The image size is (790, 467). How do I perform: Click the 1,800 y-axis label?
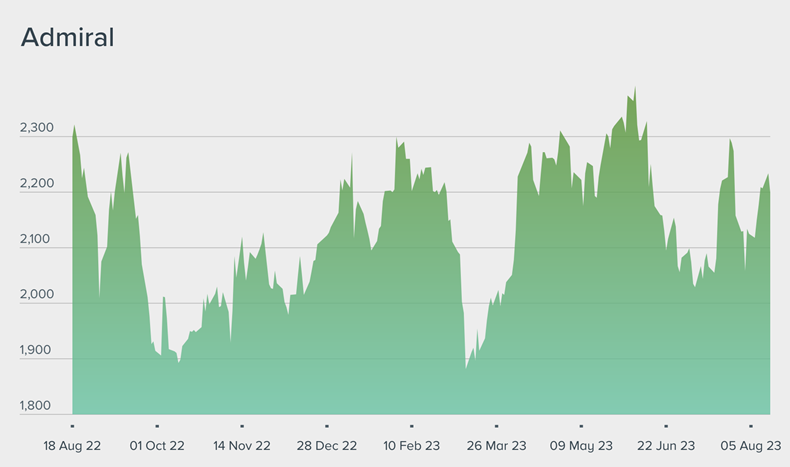pyautogui.click(x=37, y=406)
